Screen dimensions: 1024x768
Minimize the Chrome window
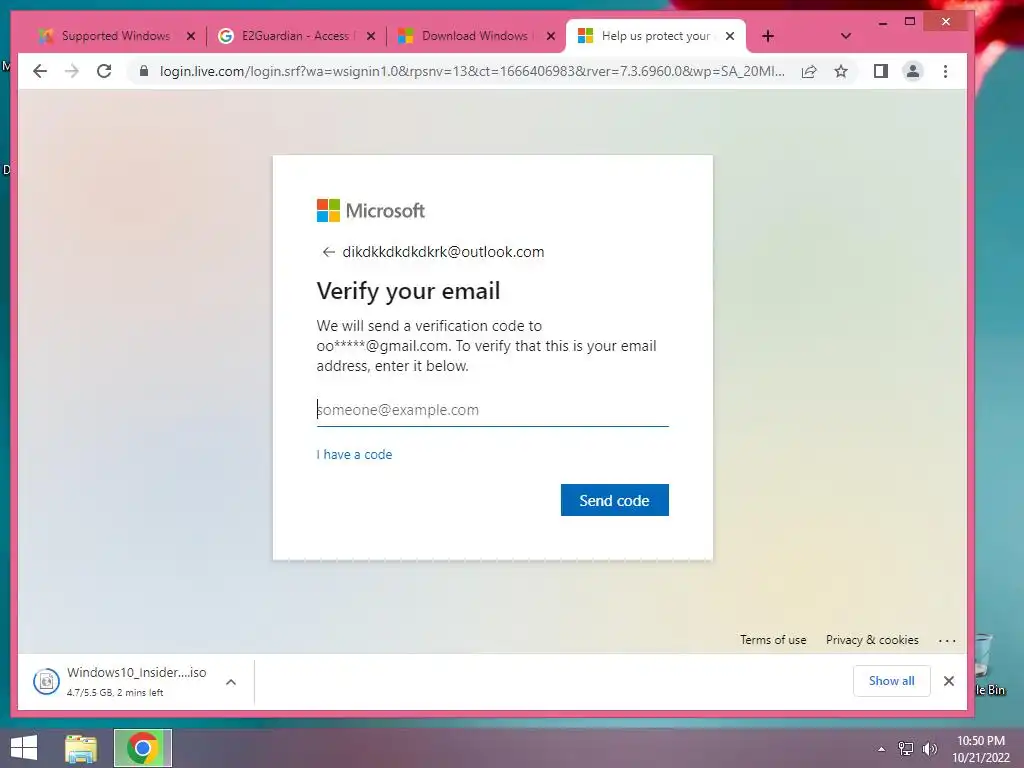[883, 22]
